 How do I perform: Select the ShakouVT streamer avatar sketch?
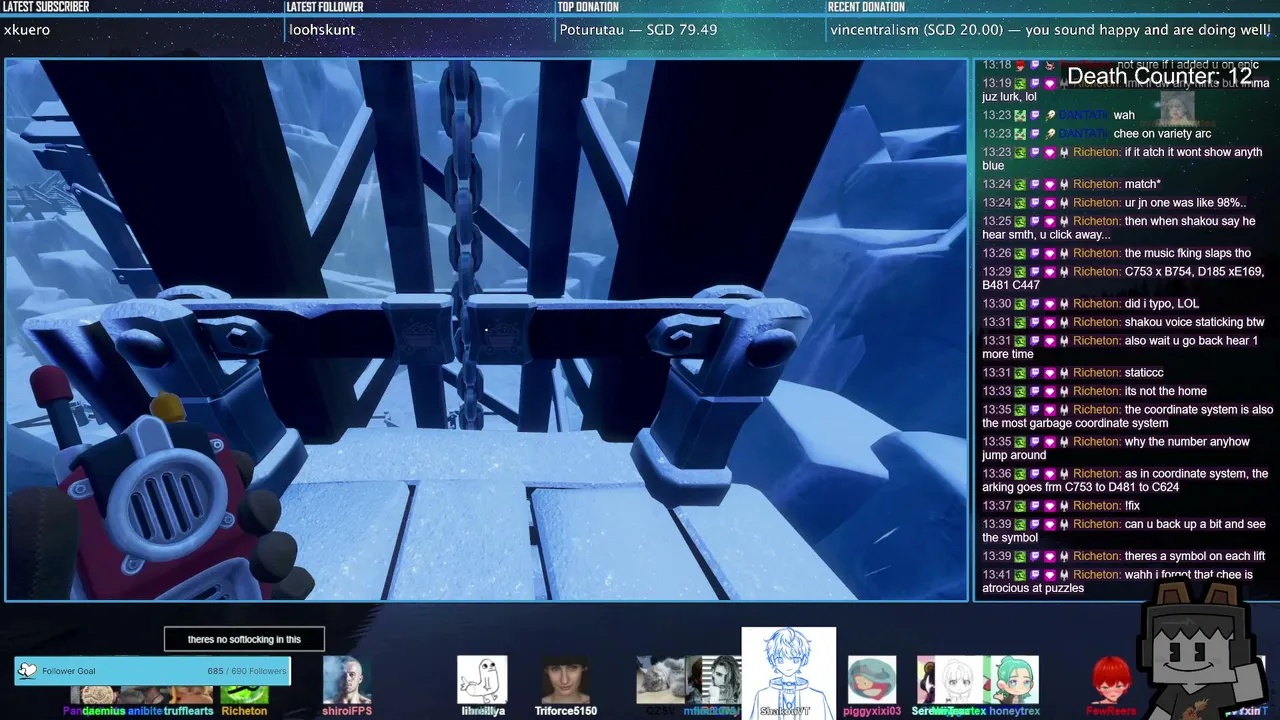(x=788, y=672)
